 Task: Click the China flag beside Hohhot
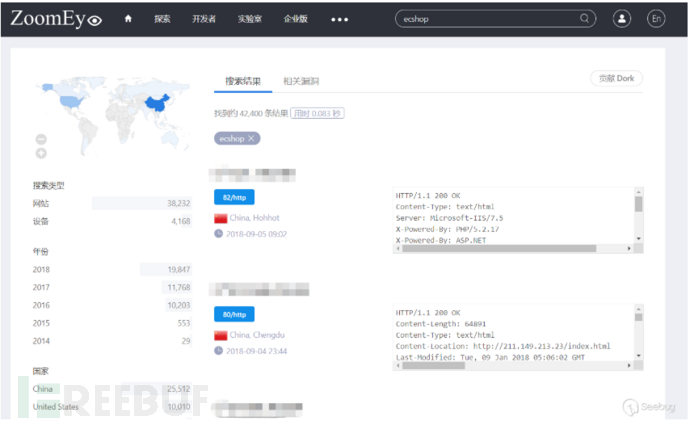(x=220, y=218)
